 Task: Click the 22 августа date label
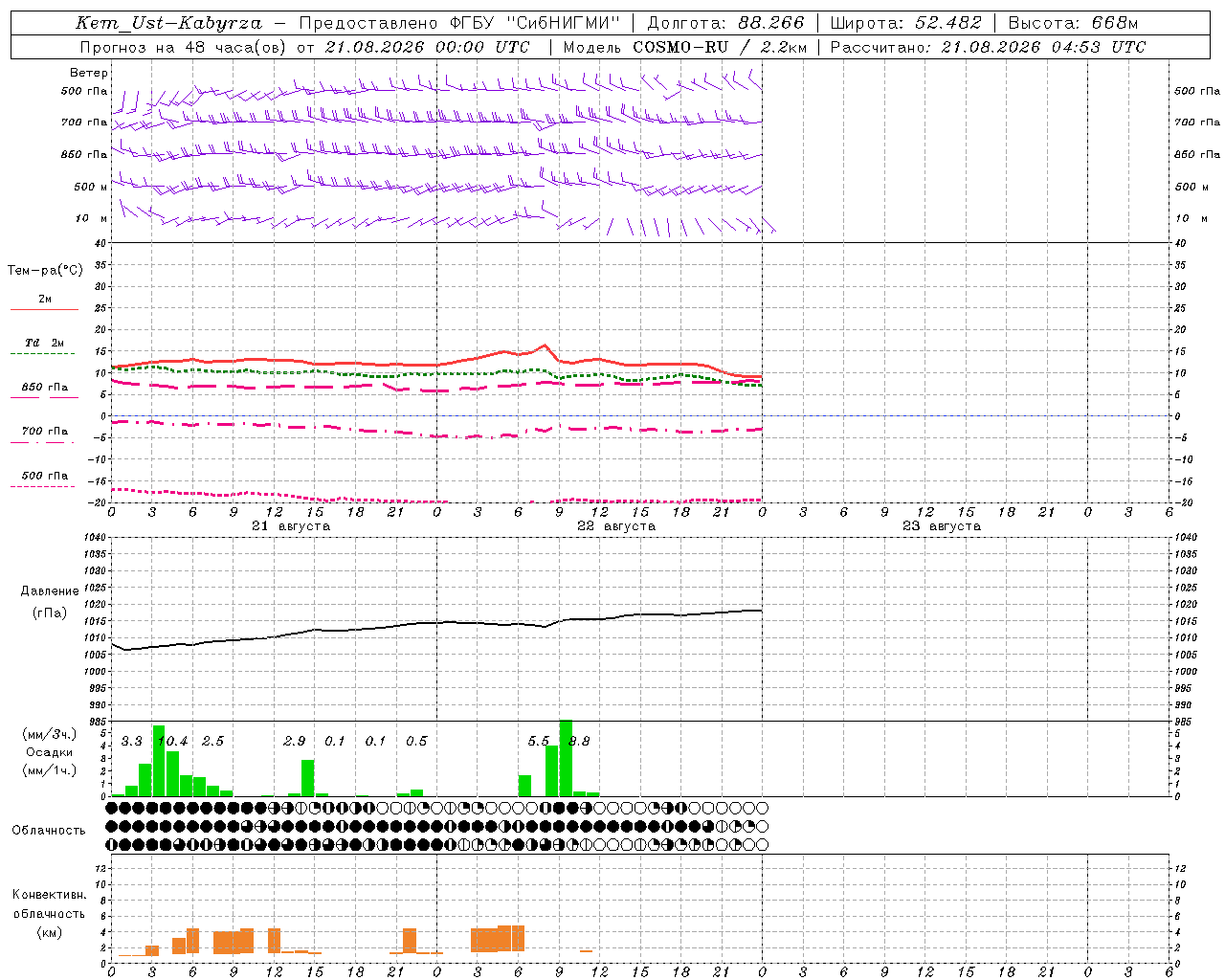pos(616,526)
